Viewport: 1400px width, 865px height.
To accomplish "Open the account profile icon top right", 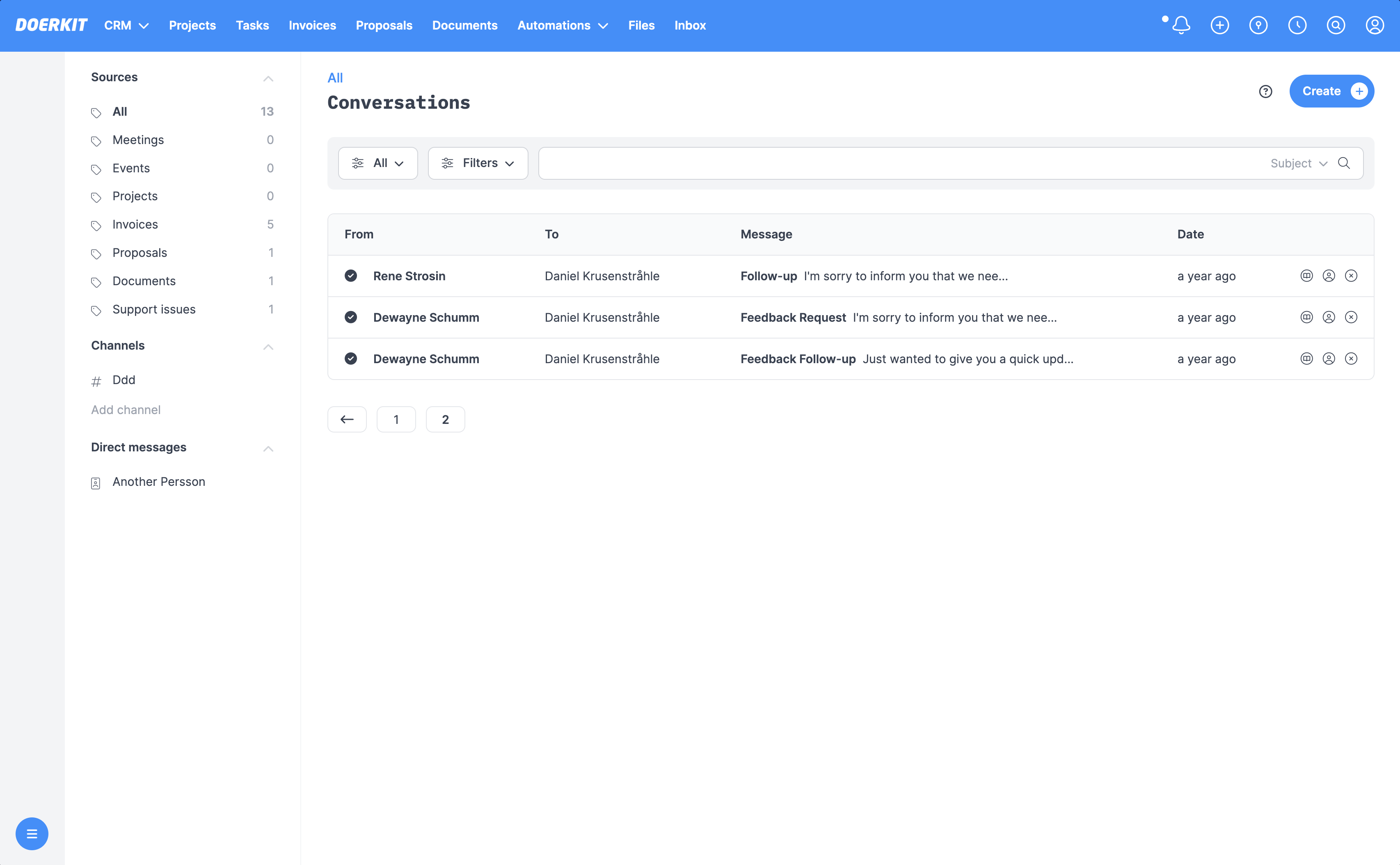I will [x=1375, y=25].
